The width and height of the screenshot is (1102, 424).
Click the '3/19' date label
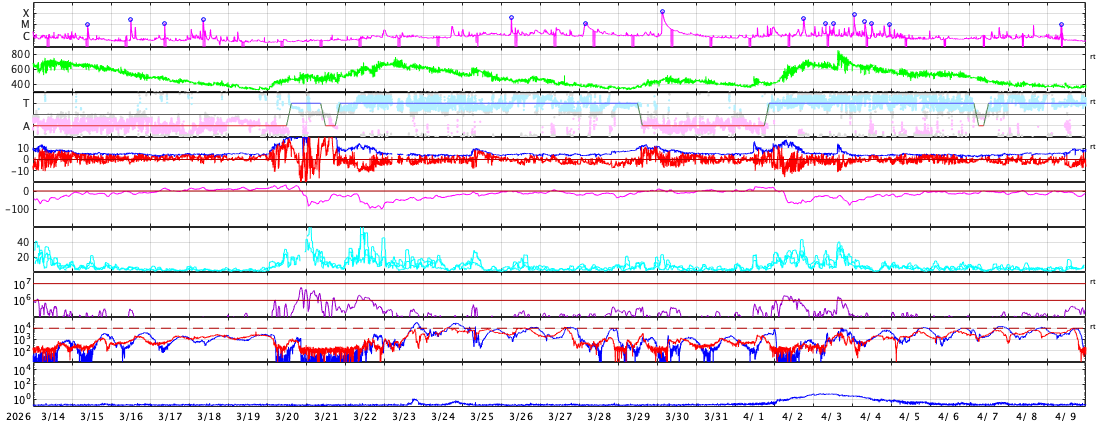click(248, 416)
